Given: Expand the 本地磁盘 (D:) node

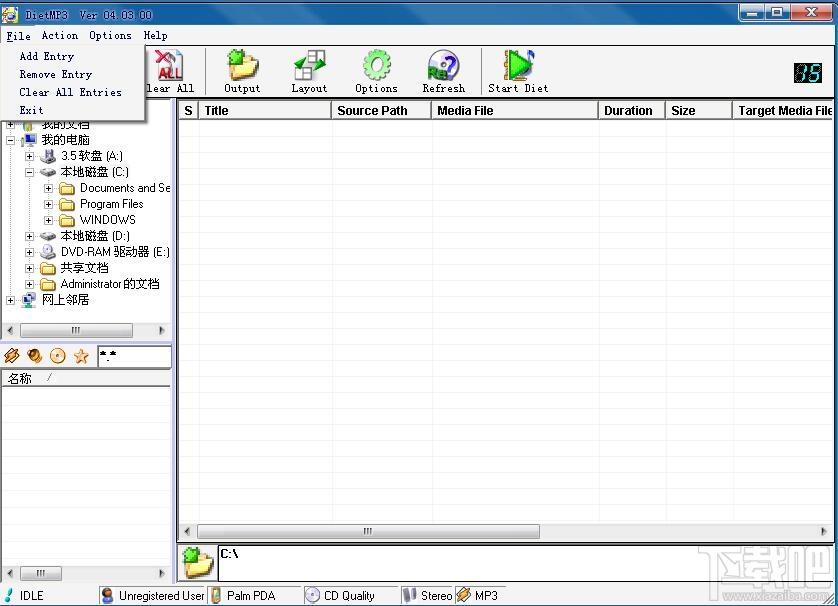Looking at the screenshot, I should pos(29,236).
